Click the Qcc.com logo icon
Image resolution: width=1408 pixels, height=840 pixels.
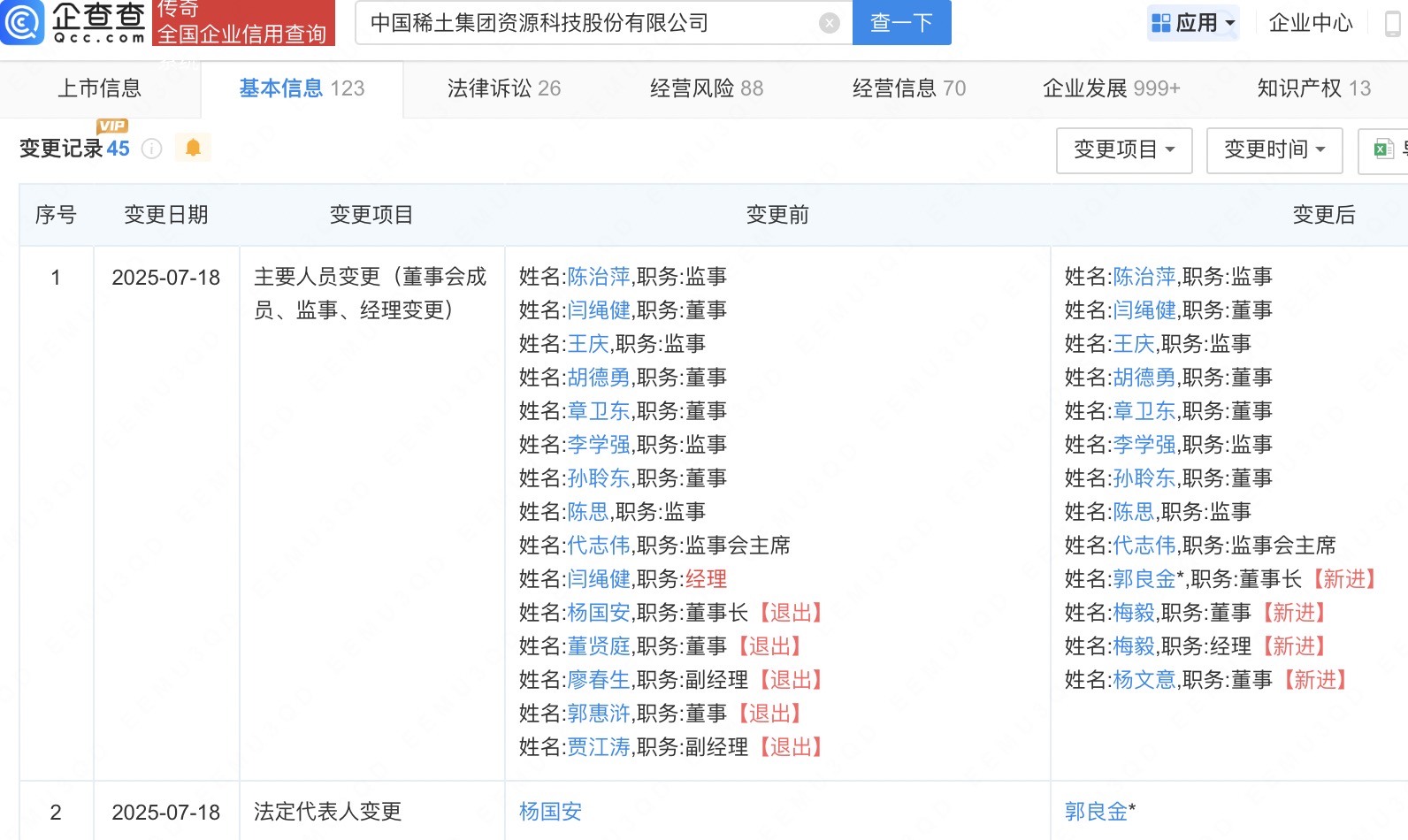22,22
